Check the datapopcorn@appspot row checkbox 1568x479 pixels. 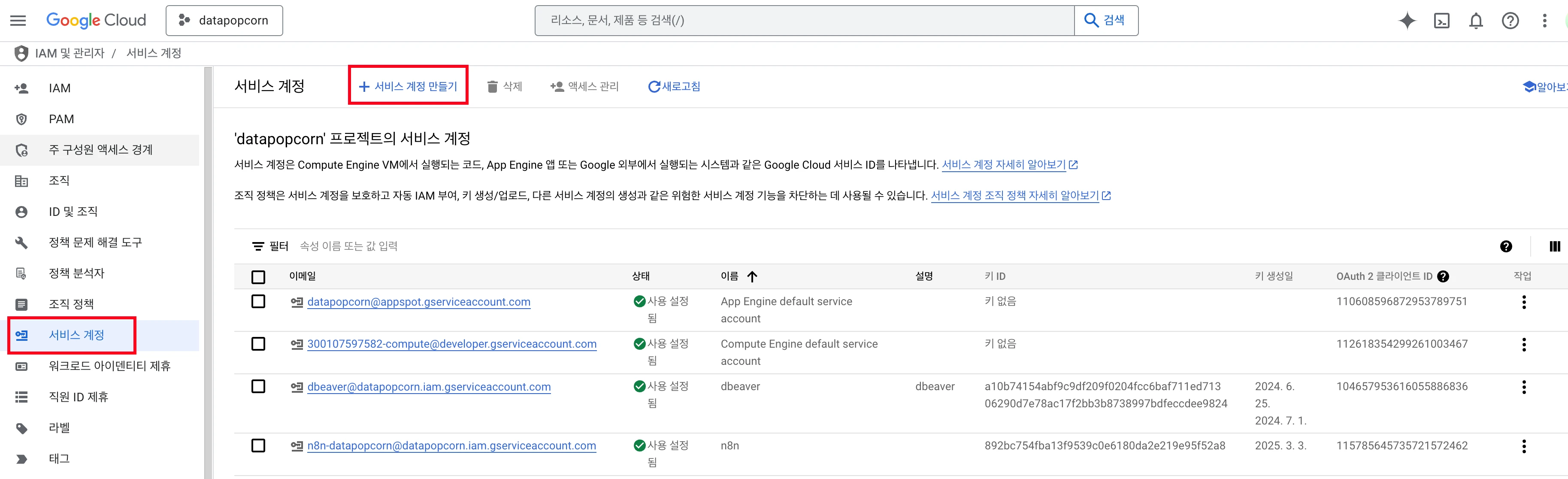click(x=258, y=302)
